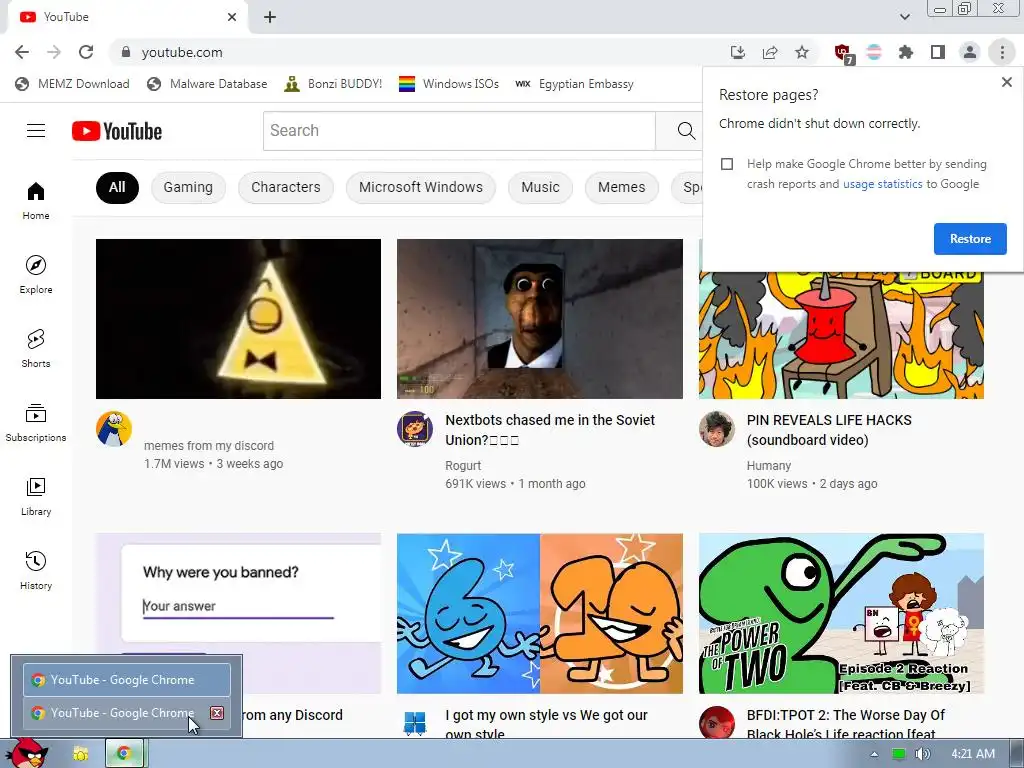Click the browser forward arrow
This screenshot has width=1024, height=768.
point(54,52)
